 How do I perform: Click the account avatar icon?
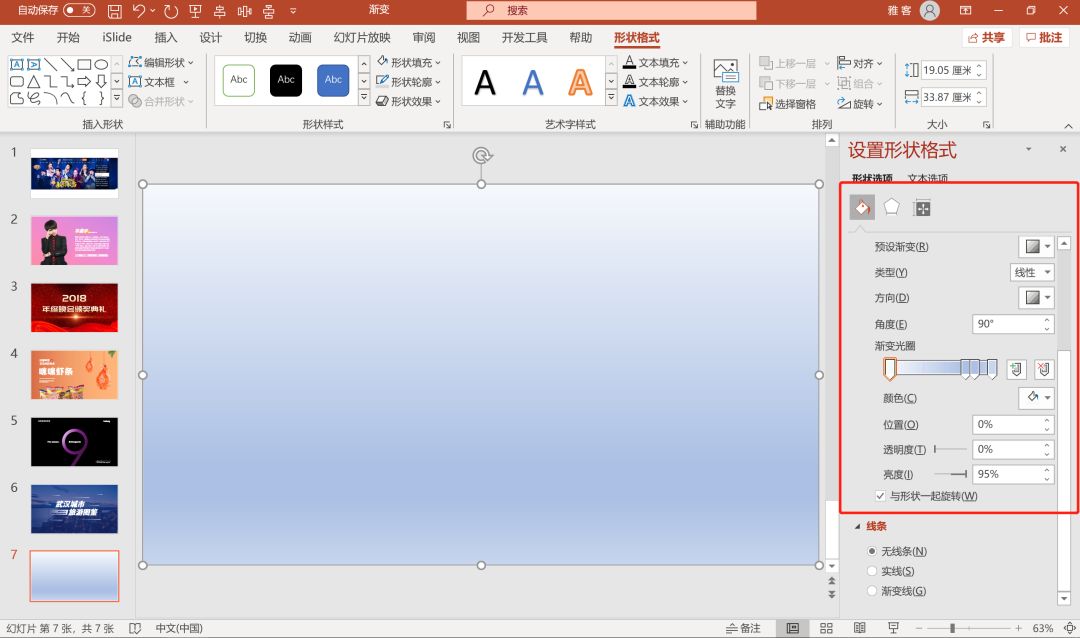930,10
